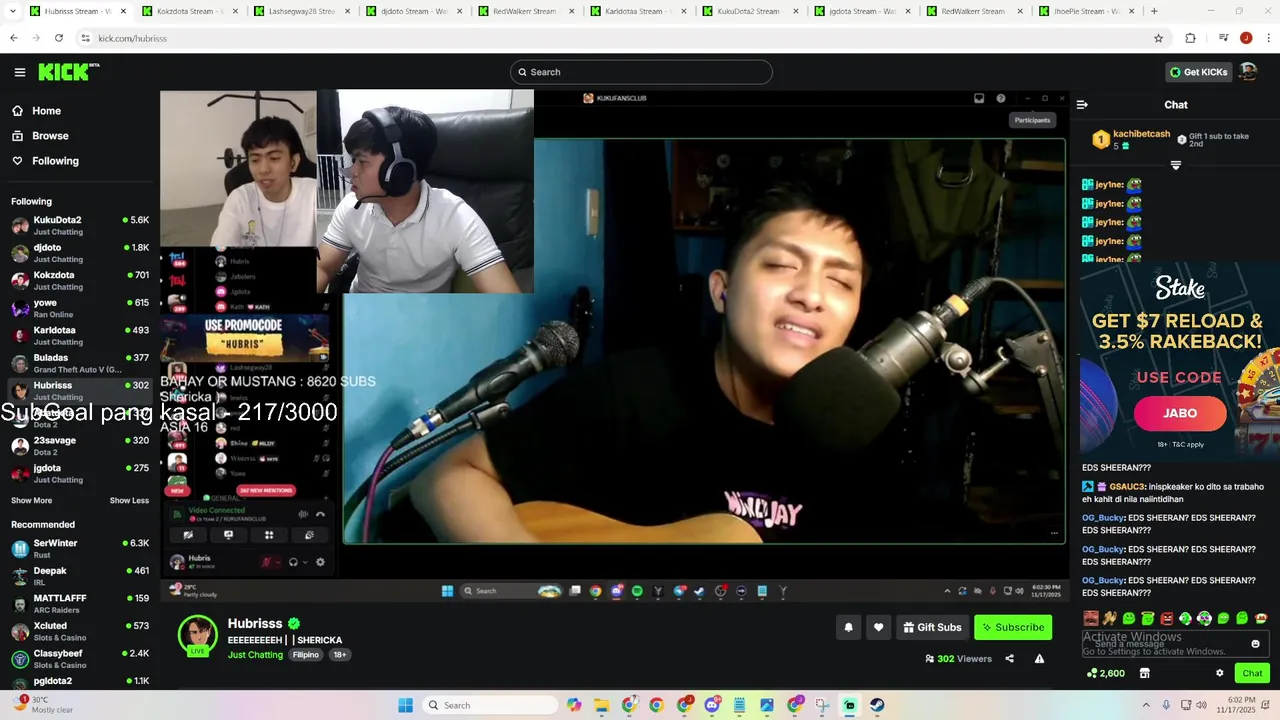Open 23savage channel in Following list
This screenshot has height=720, width=1280.
pyautogui.click(x=80, y=446)
